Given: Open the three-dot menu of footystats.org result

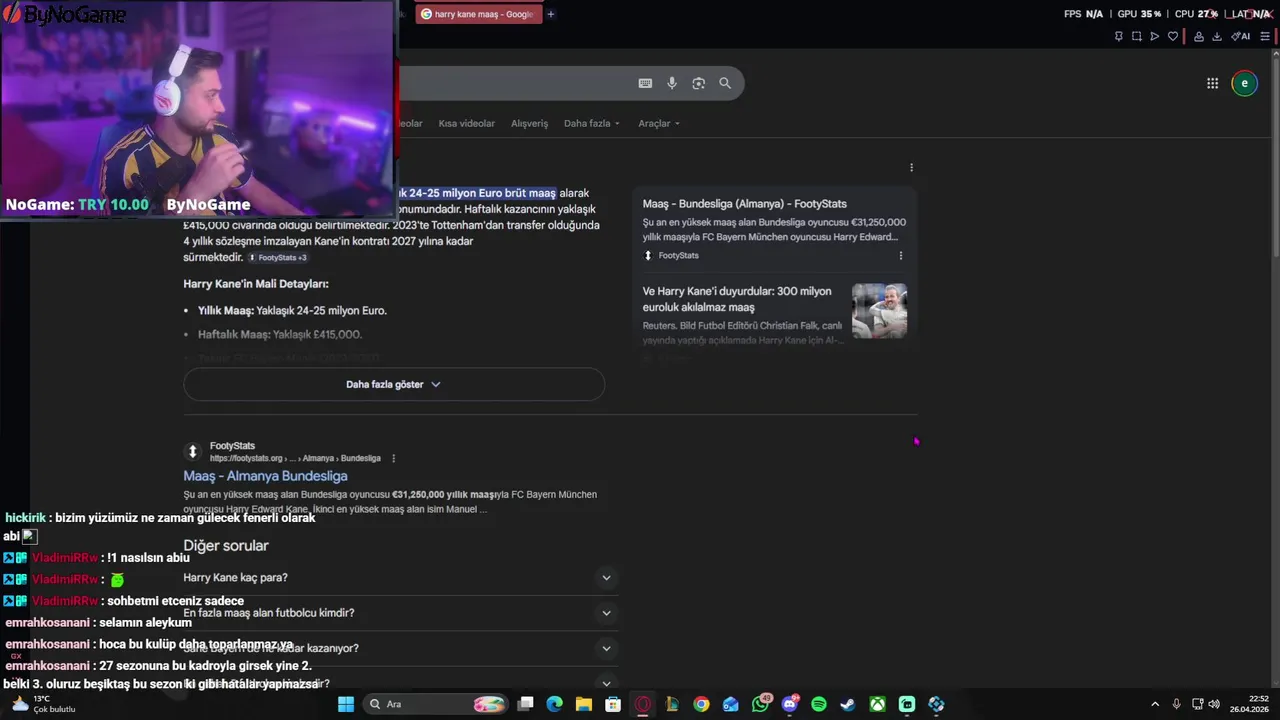Looking at the screenshot, I should coord(393,459).
